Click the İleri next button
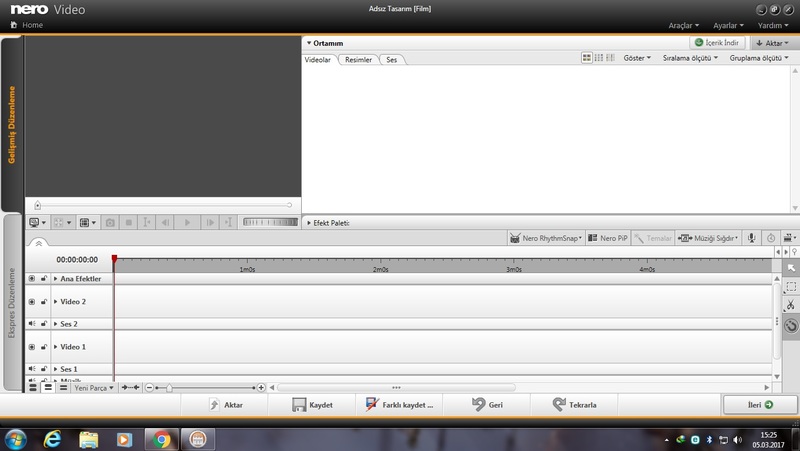Screen dimensions: 800x451 pyautogui.click(x=760, y=405)
